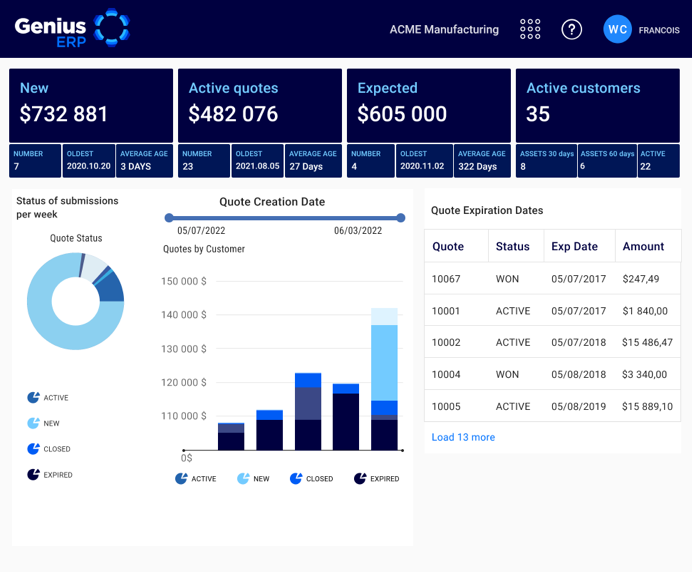Click OLDEST 2021.08.05 tile
The image size is (692, 572).
pos(257,161)
